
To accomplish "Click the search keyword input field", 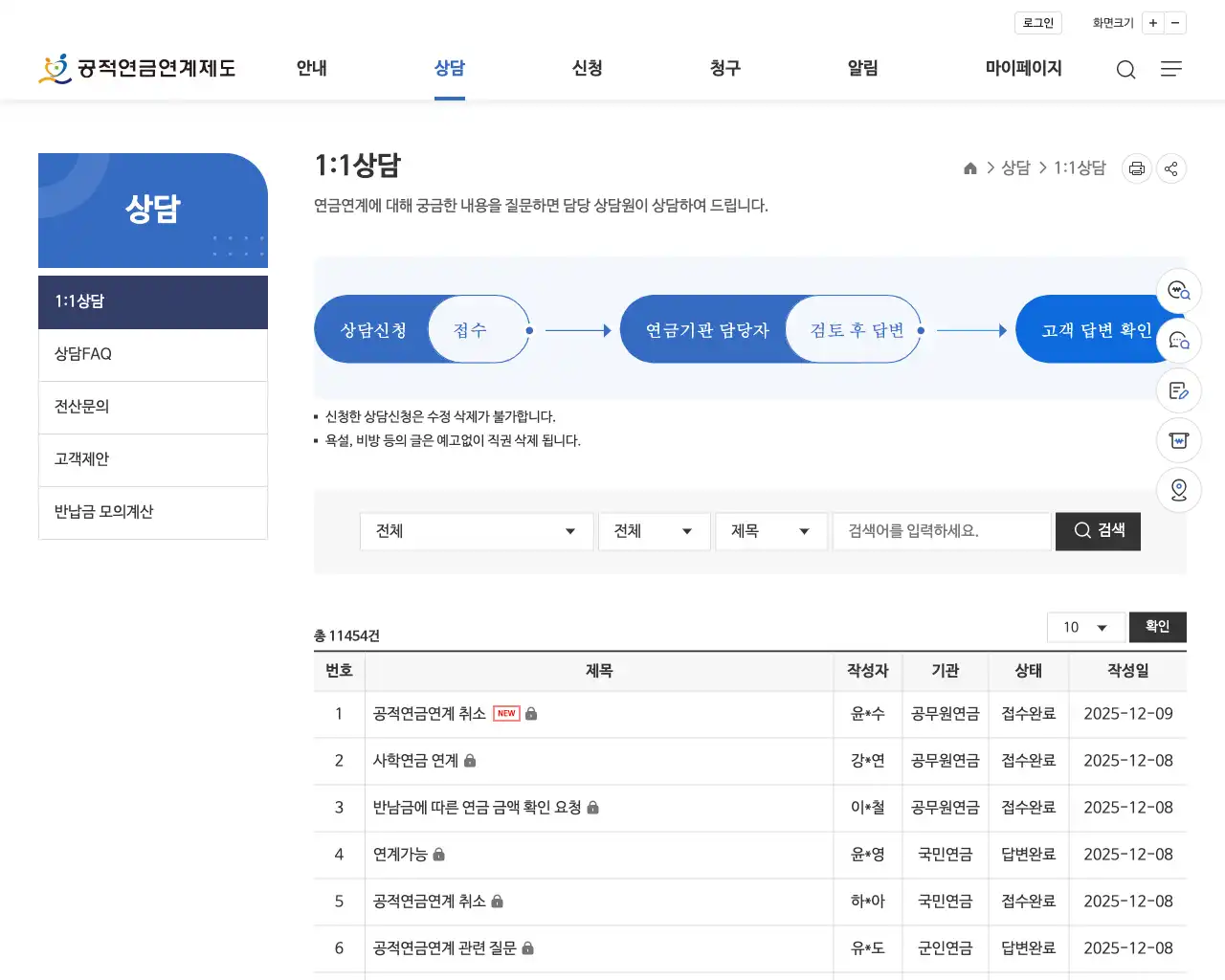I will click(941, 531).
